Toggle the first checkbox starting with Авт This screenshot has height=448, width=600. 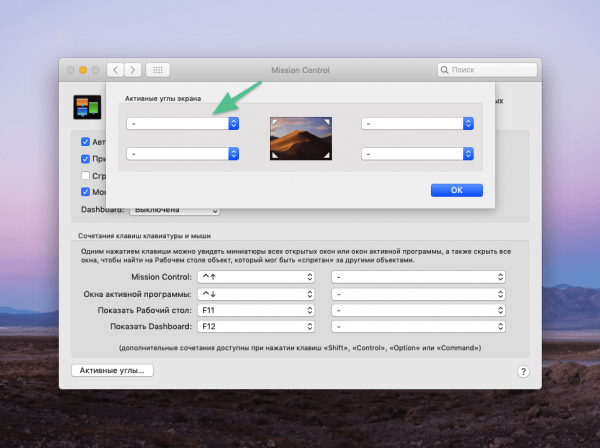[85, 142]
